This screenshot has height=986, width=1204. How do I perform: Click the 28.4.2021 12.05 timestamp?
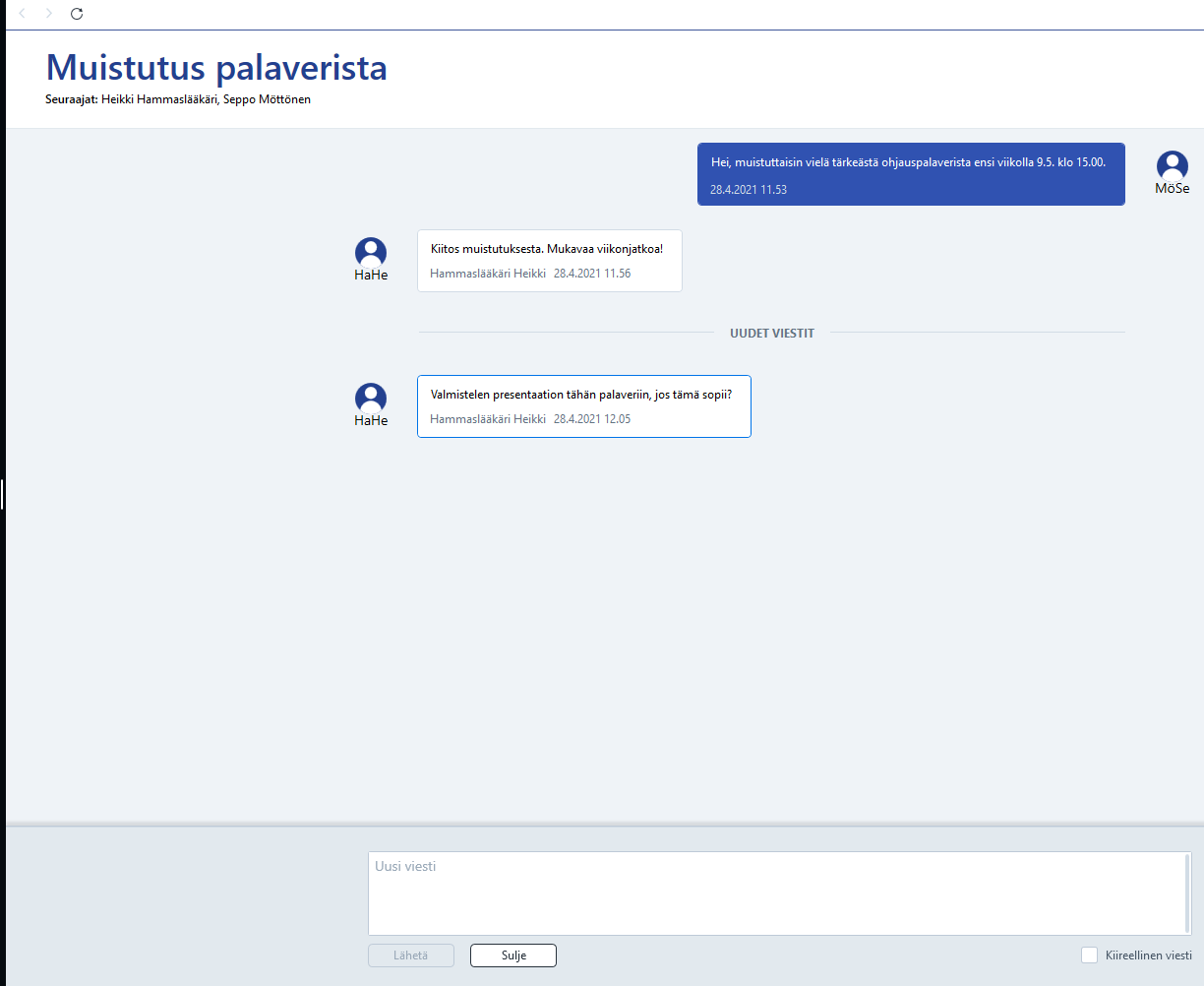click(592, 419)
